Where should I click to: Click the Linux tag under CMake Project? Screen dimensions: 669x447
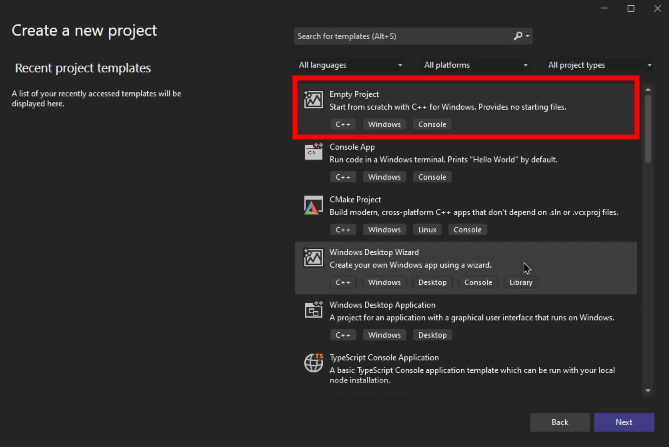pyautogui.click(x=427, y=229)
